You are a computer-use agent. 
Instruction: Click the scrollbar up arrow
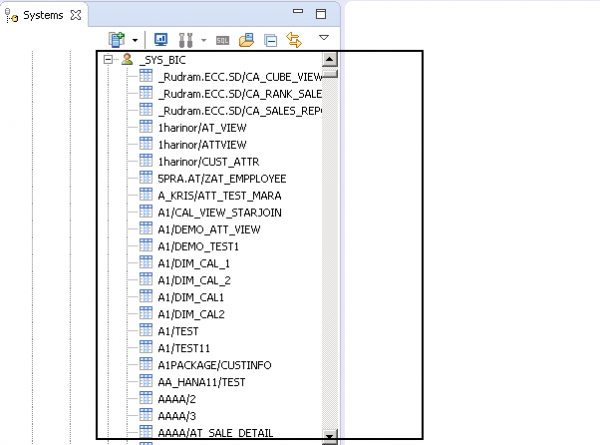pyautogui.click(x=329, y=59)
